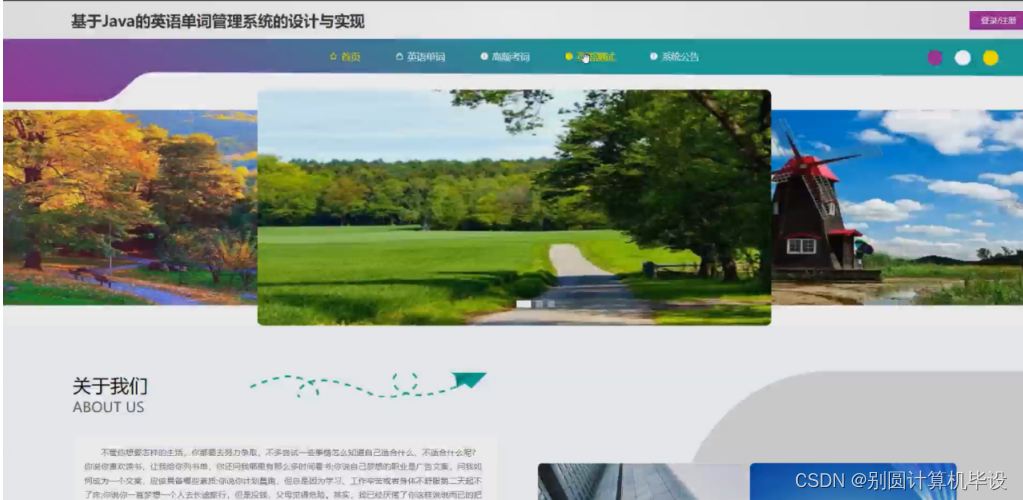
Task: Click the ABOUT US subtitle
Action: [x=108, y=407]
